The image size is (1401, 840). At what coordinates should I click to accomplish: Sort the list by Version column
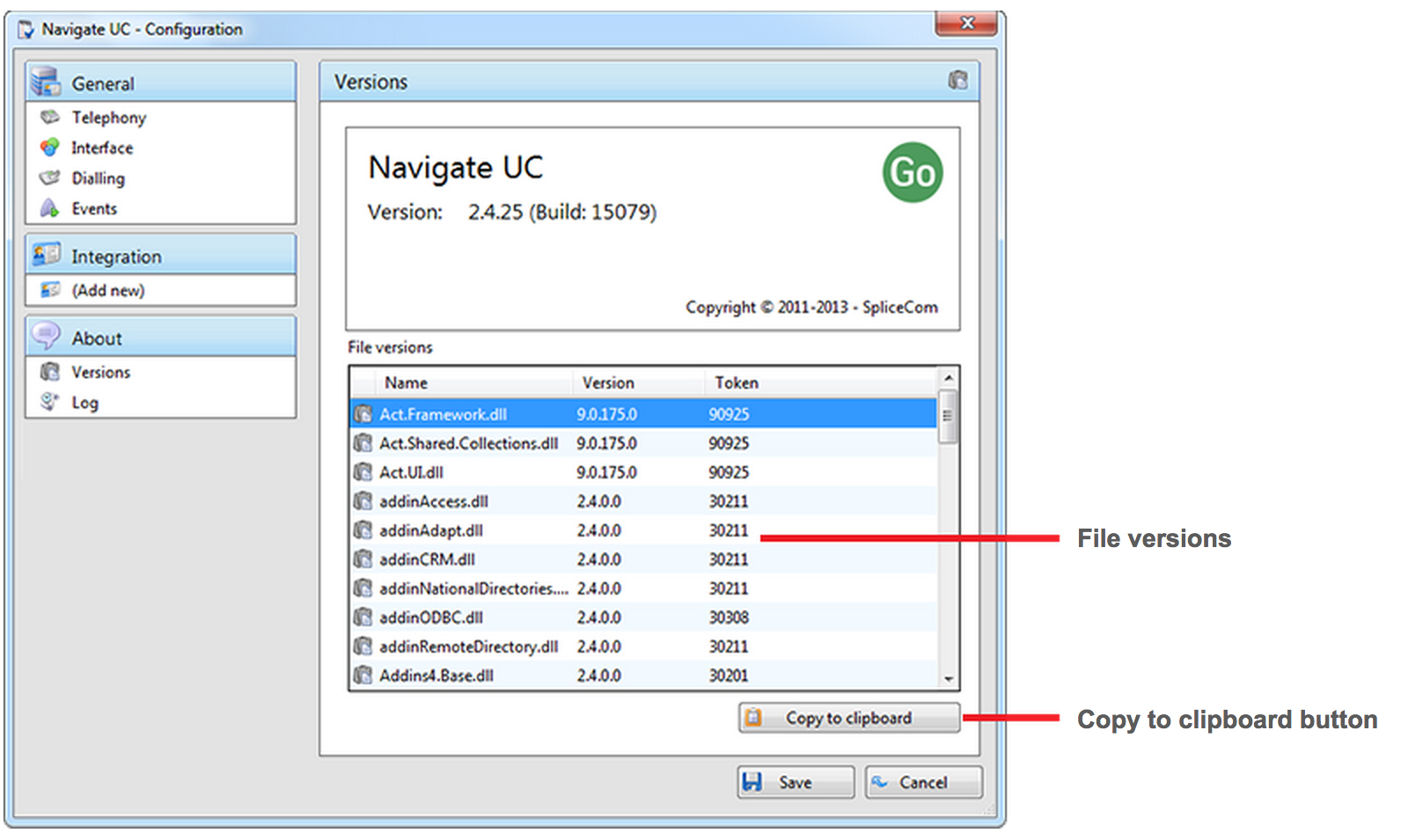coord(640,383)
